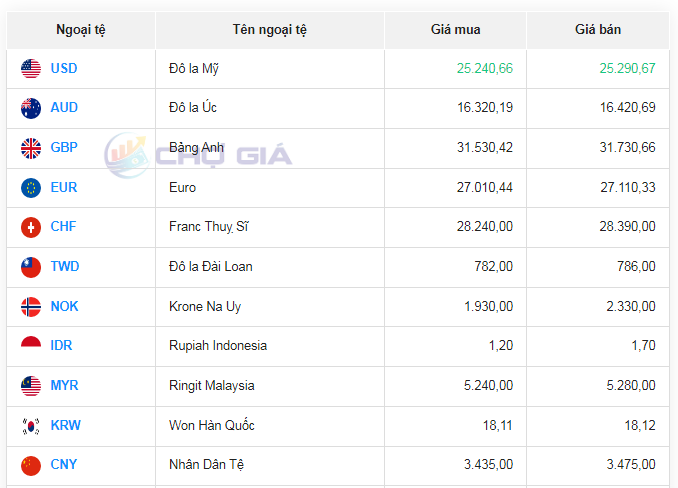Open the GBP currency link

[64, 148]
